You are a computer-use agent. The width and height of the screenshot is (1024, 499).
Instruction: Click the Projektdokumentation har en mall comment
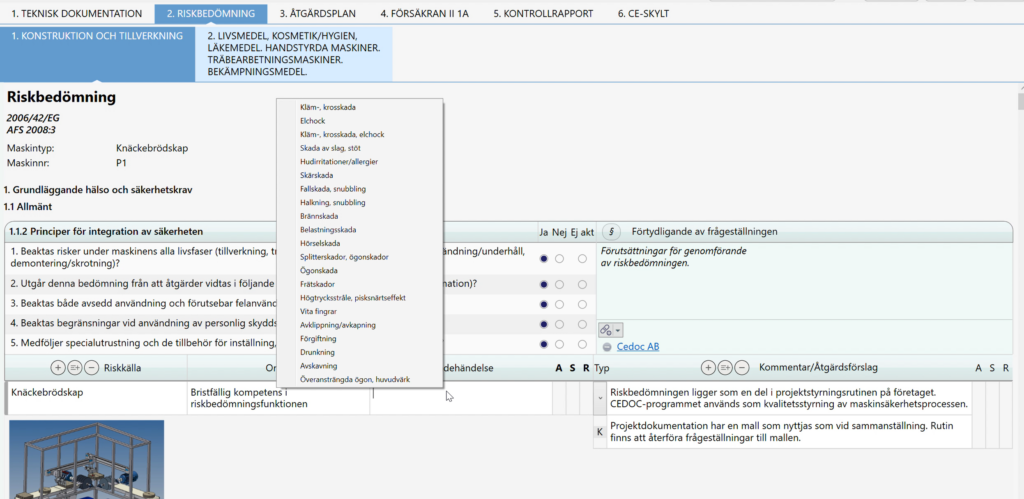pos(788,432)
